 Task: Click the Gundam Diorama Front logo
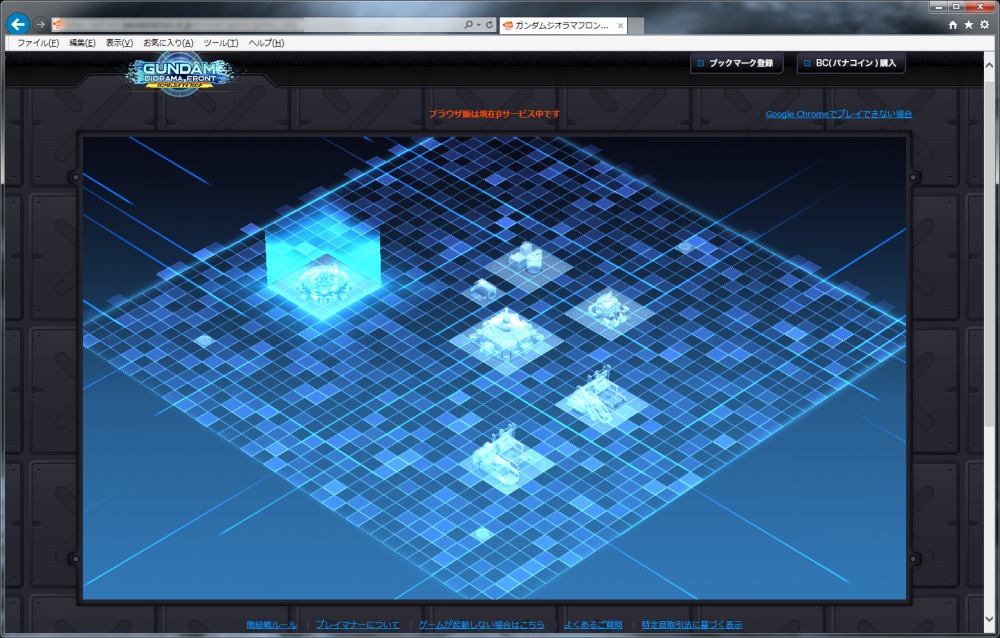click(x=181, y=73)
